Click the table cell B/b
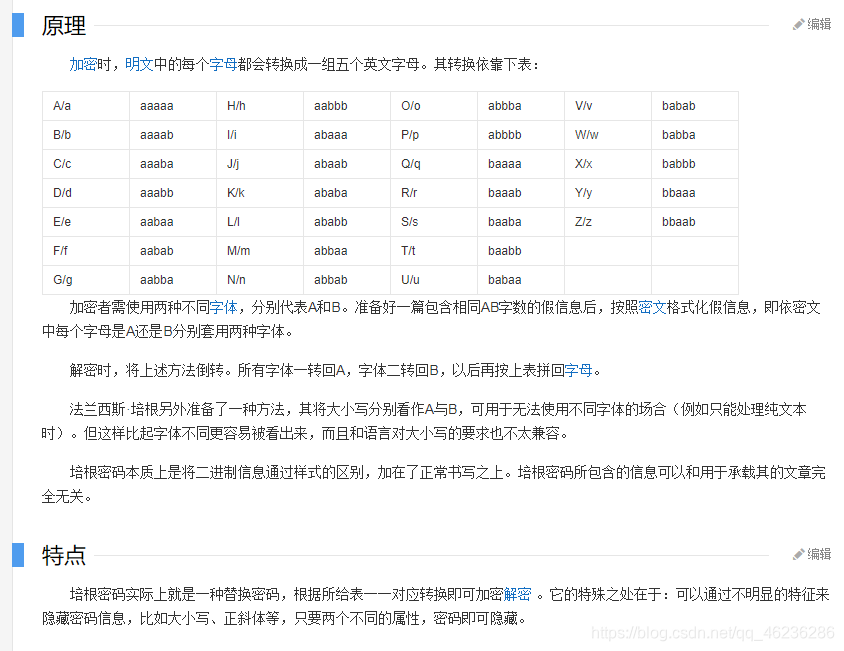Viewport: 844px width, 651px height. coord(86,135)
